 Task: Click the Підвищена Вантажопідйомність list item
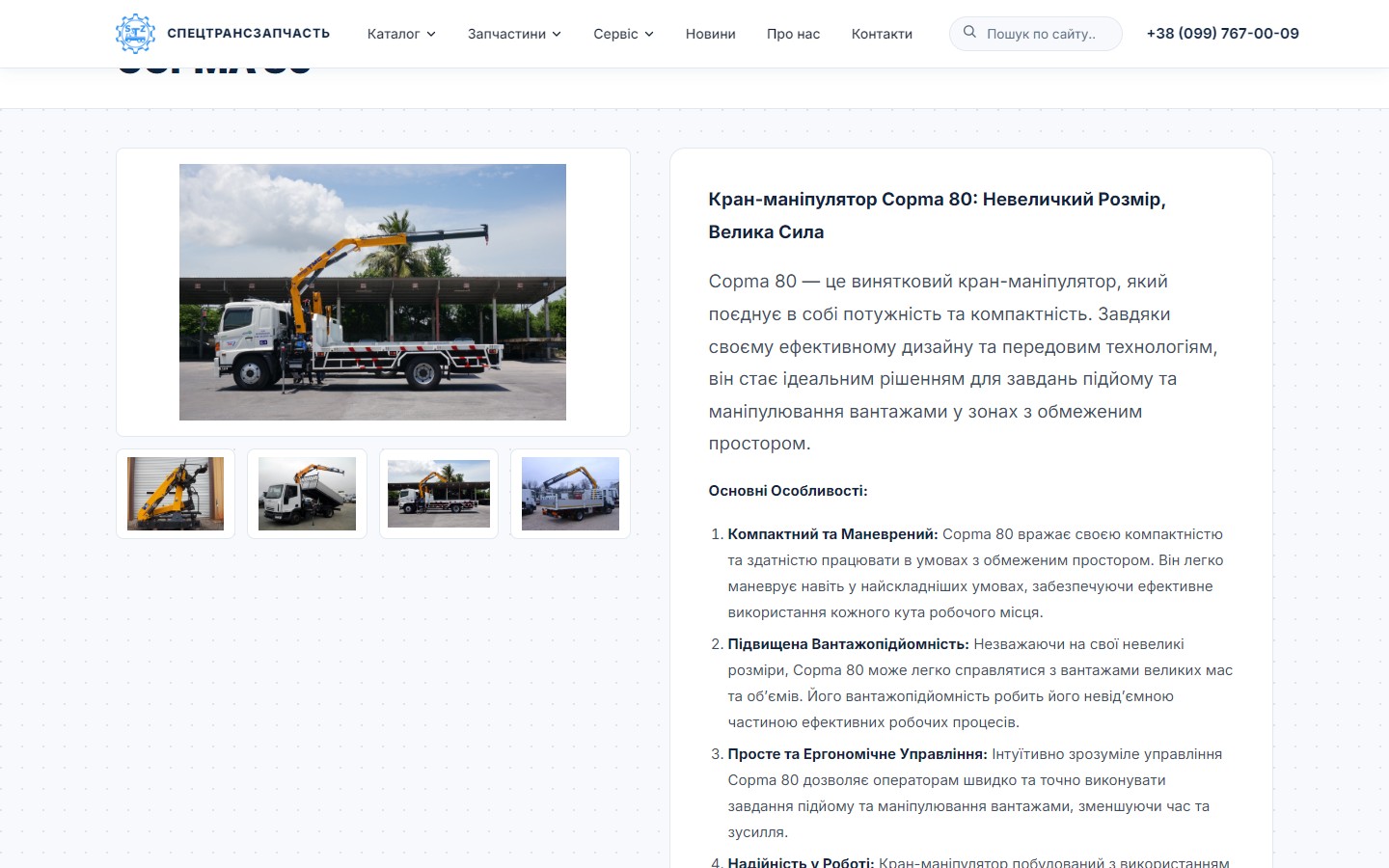[980, 683]
